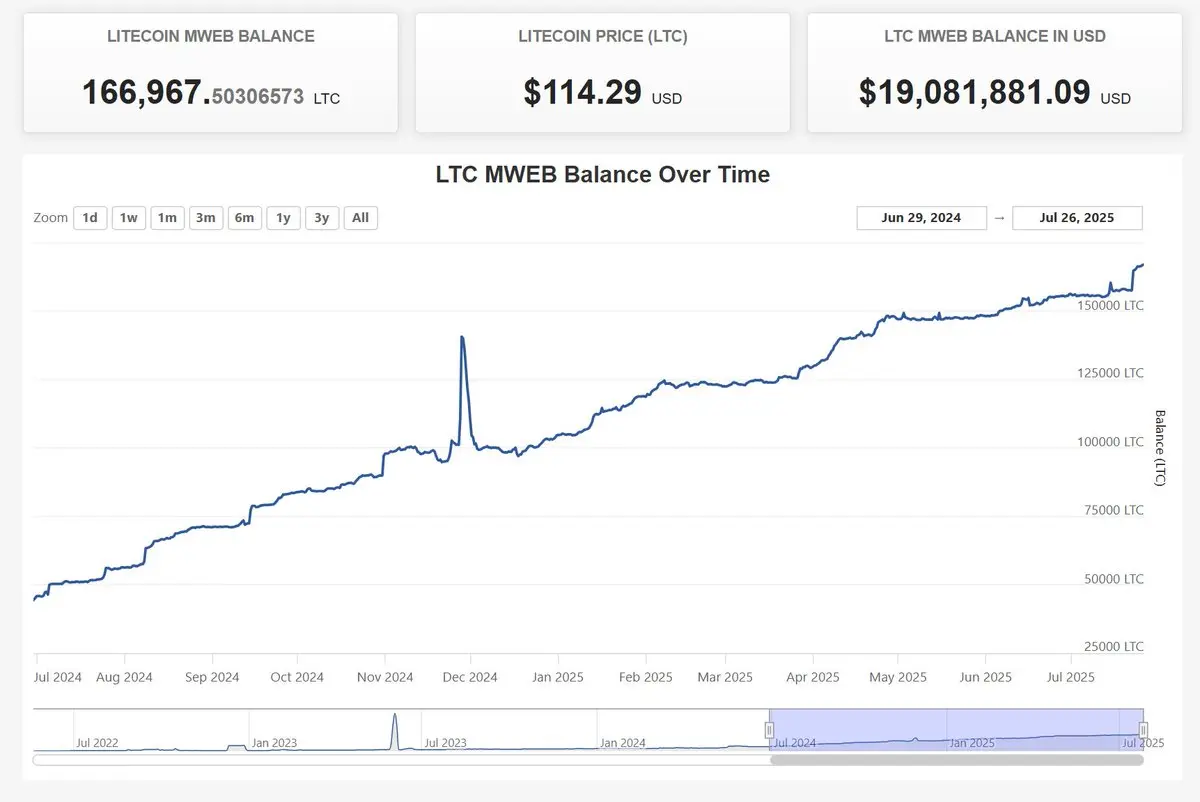Click the Sep 2024 x-axis label
1200x802 pixels.
tap(212, 677)
